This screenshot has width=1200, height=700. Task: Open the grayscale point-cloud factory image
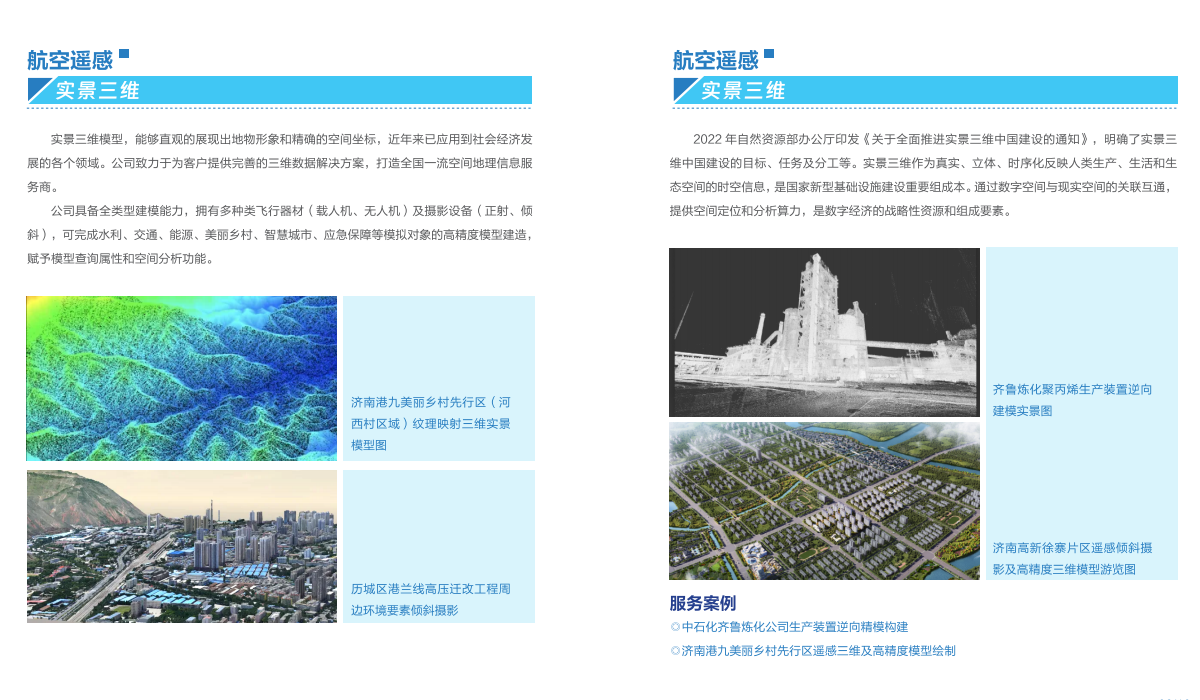point(824,332)
